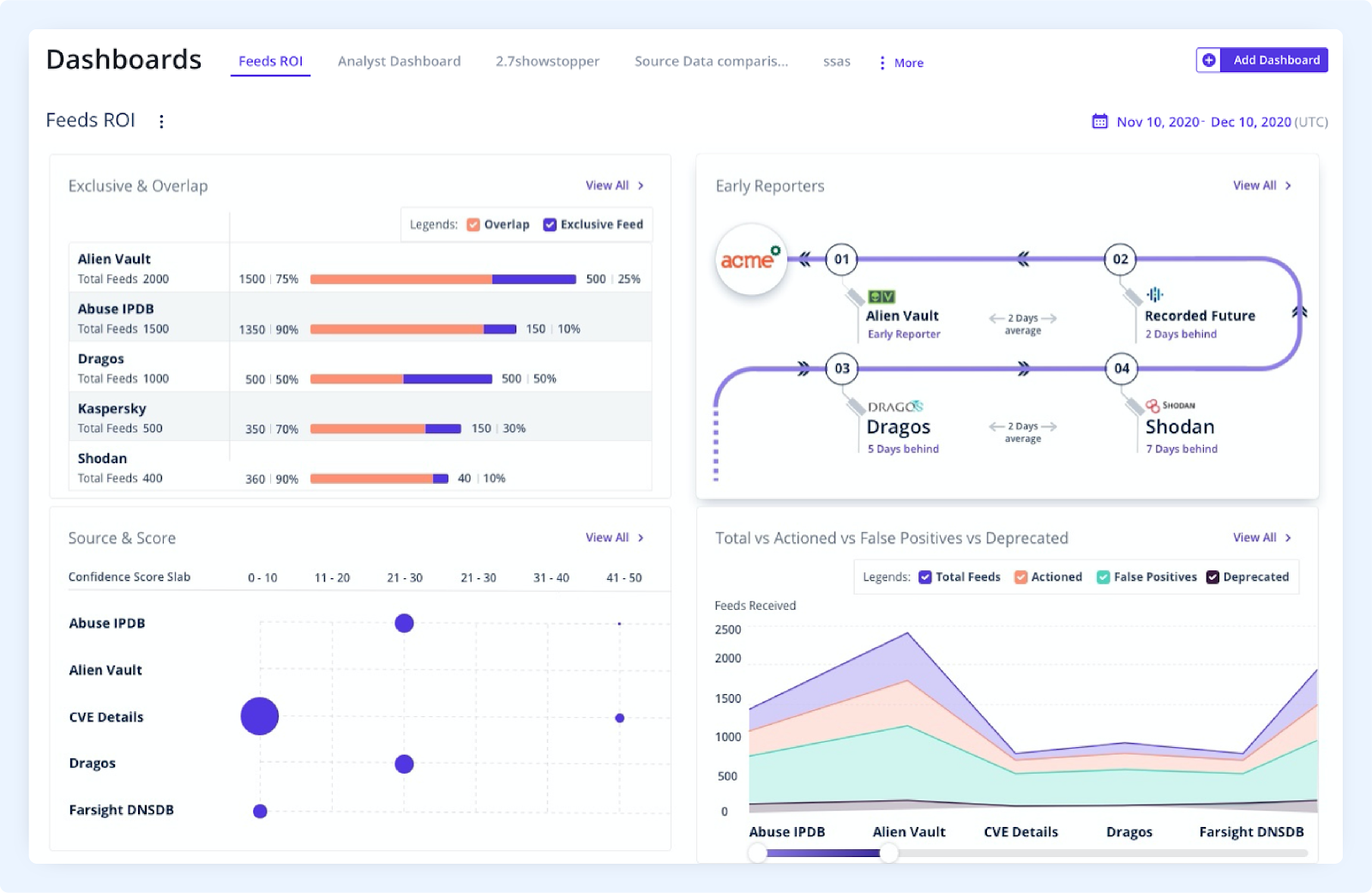
Task: Click the plus icon on Add Dashboard
Action: pos(1208,60)
